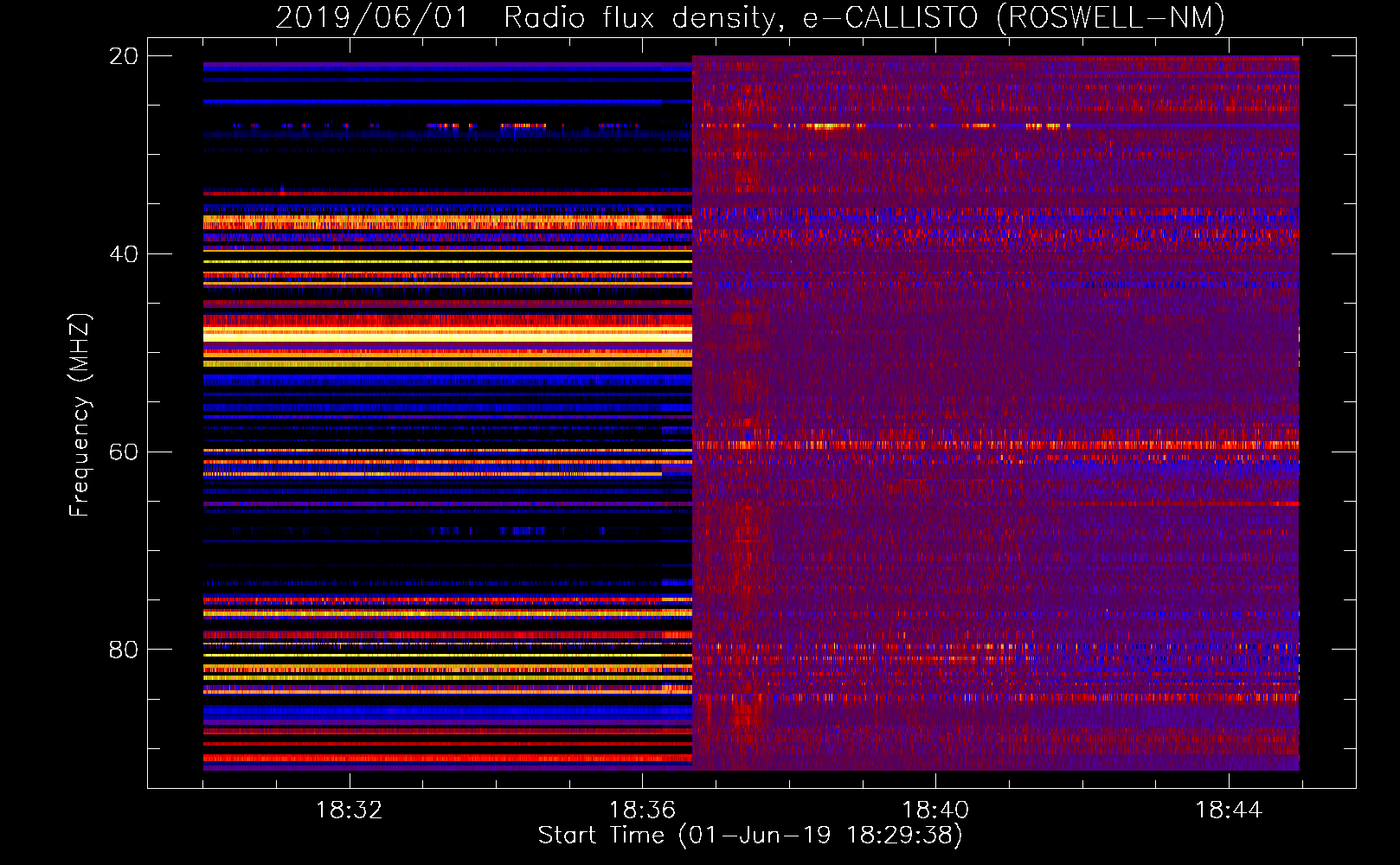This screenshot has width=1400, height=865.
Task: Click the 'Frequency (MHZ)' y-axis label
Action: (x=80, y=415)
